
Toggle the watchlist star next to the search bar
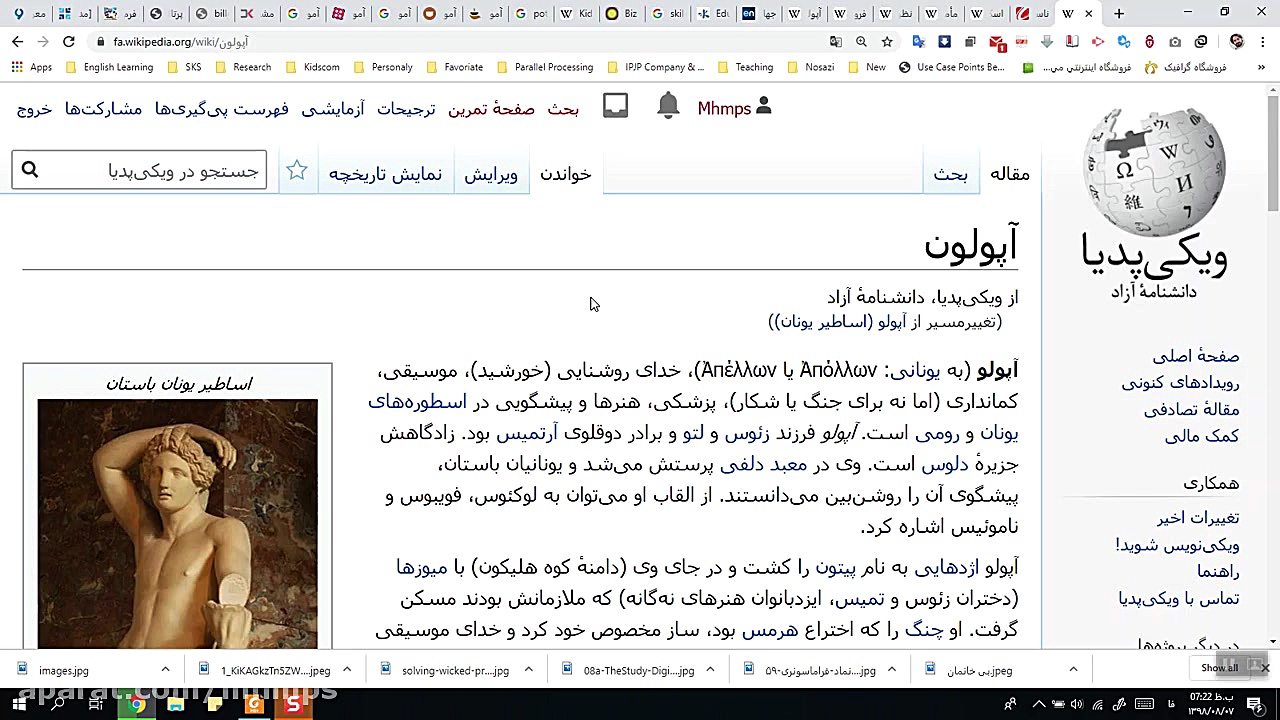297,171
